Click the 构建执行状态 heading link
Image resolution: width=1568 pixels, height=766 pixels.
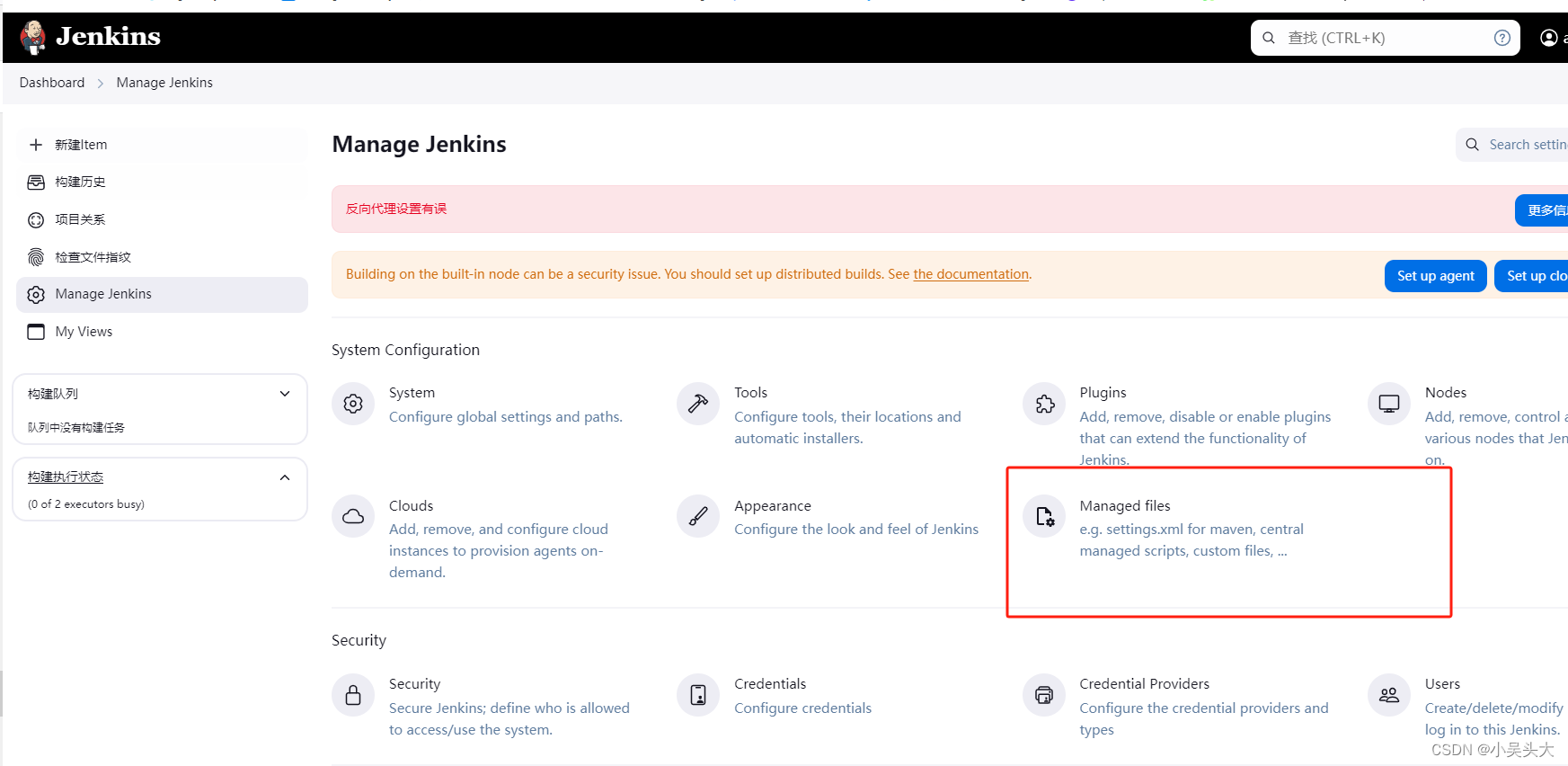coord(66,477)
